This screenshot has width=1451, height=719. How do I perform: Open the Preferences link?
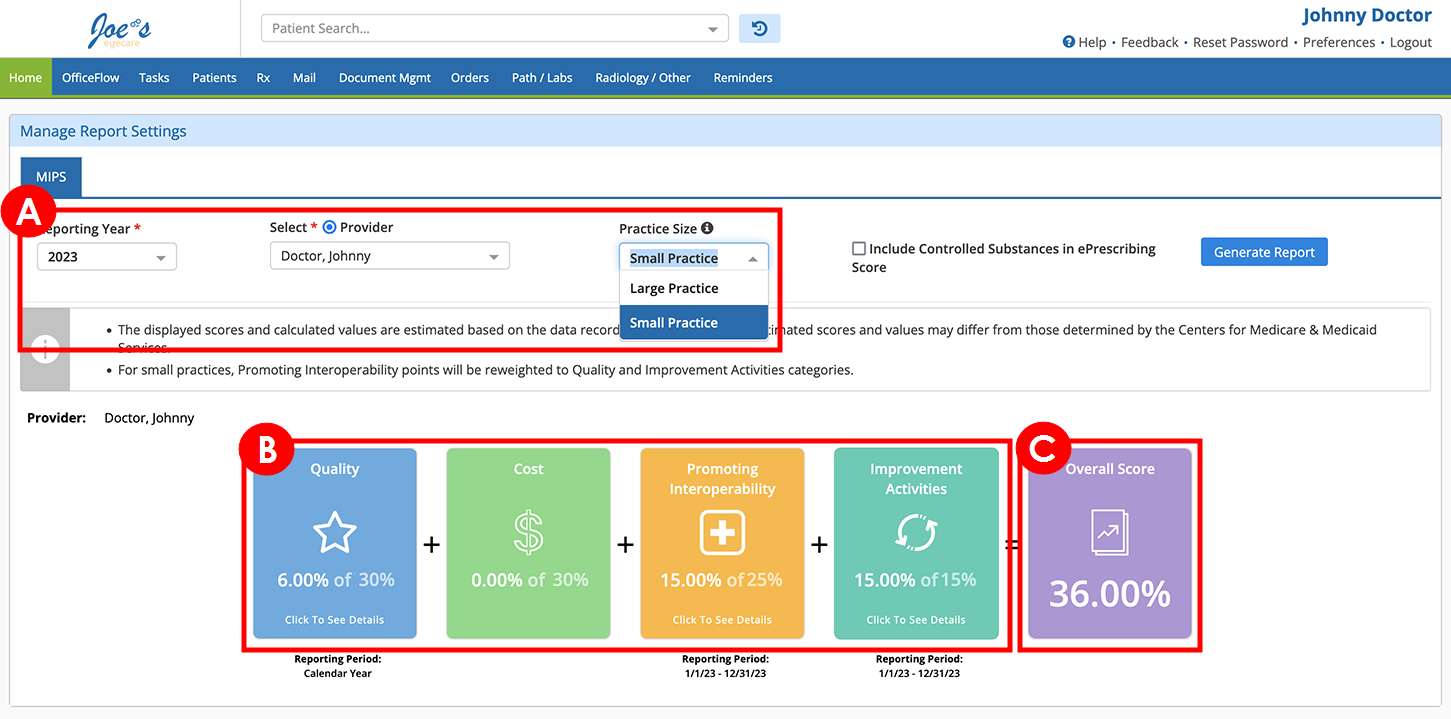pyautogui.click(x=1338, y=43)
